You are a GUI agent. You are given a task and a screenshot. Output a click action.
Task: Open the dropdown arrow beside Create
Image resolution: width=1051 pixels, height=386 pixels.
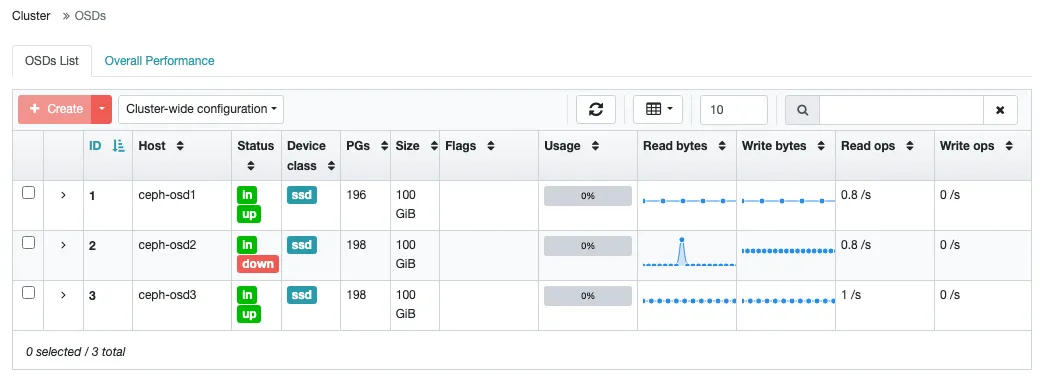pos(102,109)
